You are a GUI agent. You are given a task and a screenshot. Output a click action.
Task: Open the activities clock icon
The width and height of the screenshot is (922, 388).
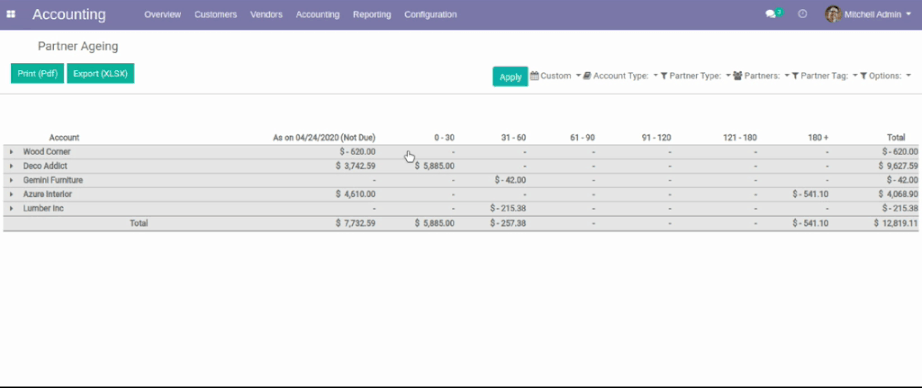[802, 14]
